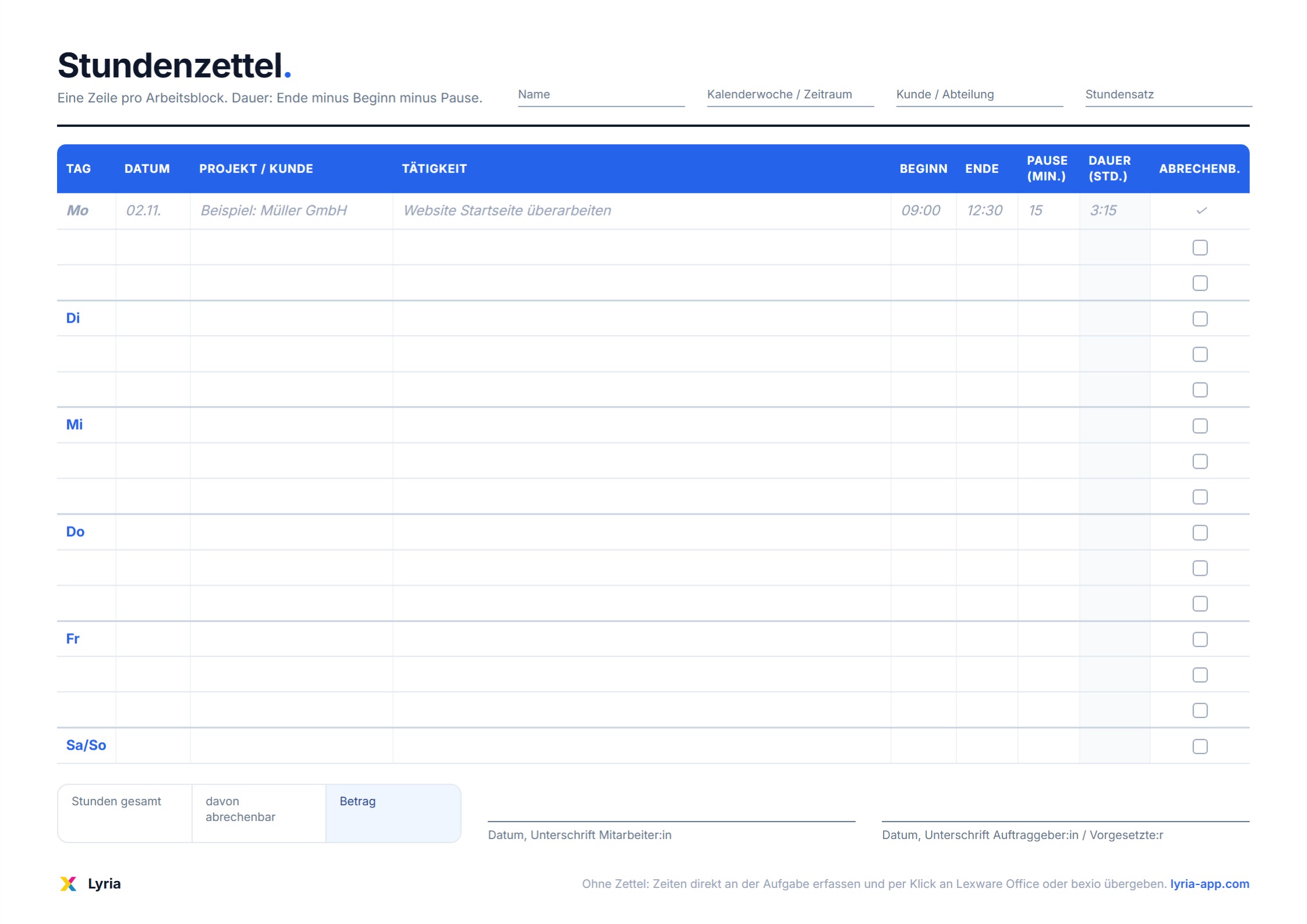Screen dimensions: 1307x924
Task: Click the example pause value 15
Action: point(1036,211)
